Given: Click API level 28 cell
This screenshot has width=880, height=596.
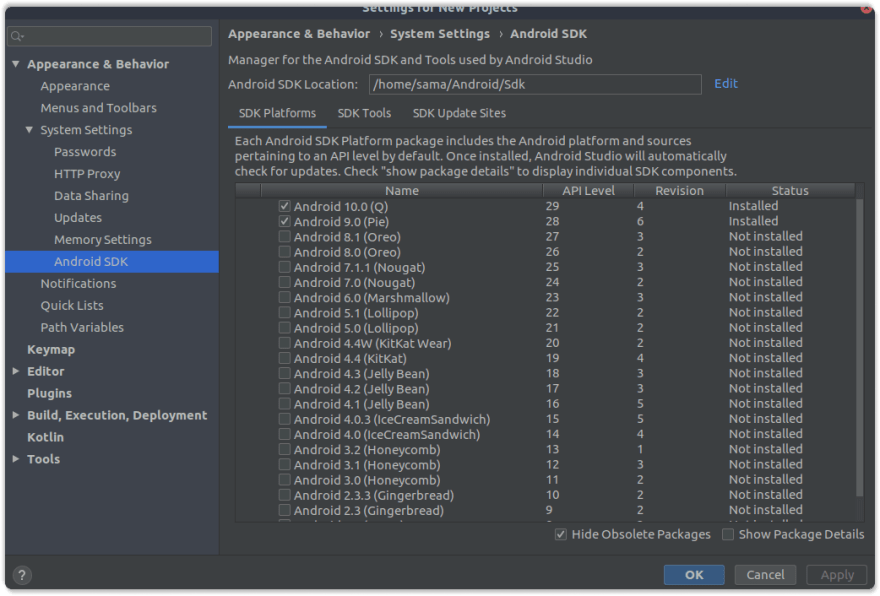Looking at the screenshot, I should (552, 222).
